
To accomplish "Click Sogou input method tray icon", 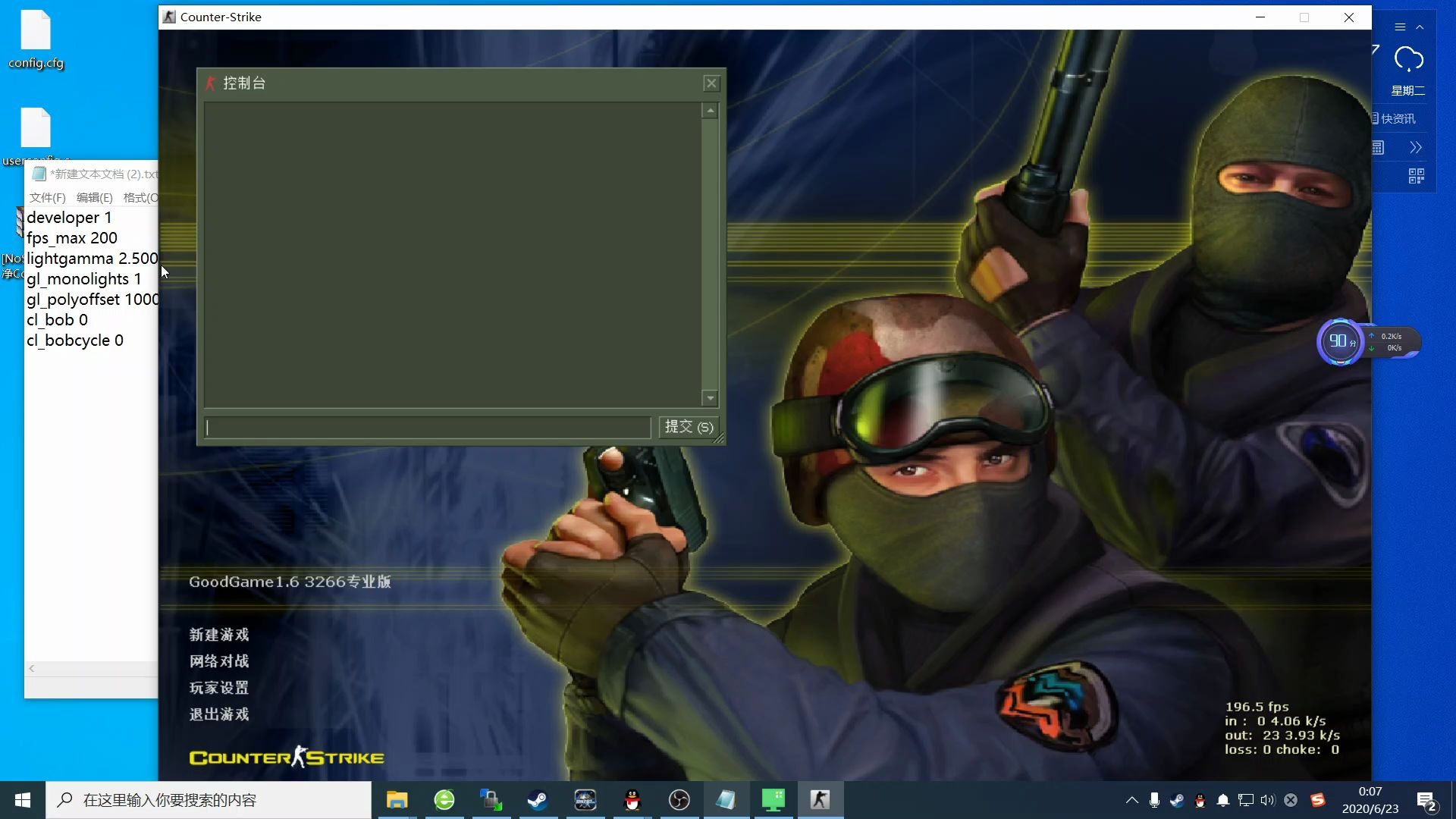I will (1318, 800).
